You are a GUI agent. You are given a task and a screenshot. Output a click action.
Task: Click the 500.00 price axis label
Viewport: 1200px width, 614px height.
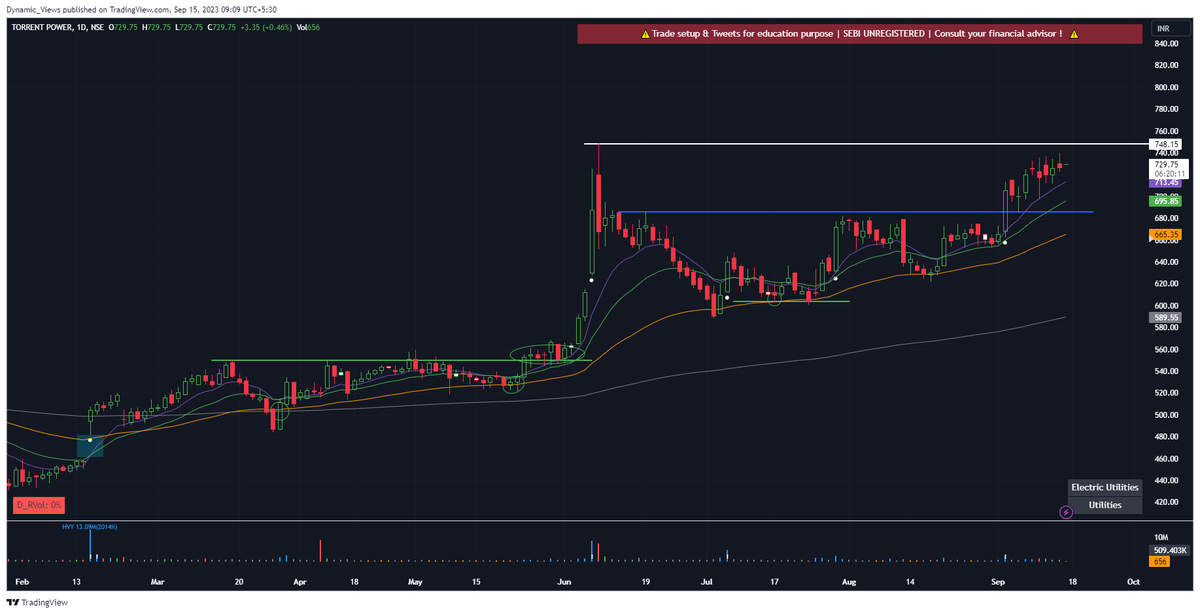pos(1166,416)
